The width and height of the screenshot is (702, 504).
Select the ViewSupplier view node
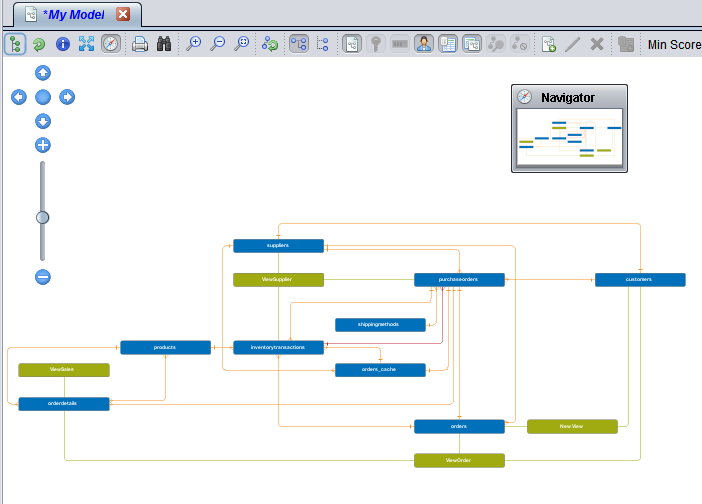pyautogui.click(x=278, y=280)
